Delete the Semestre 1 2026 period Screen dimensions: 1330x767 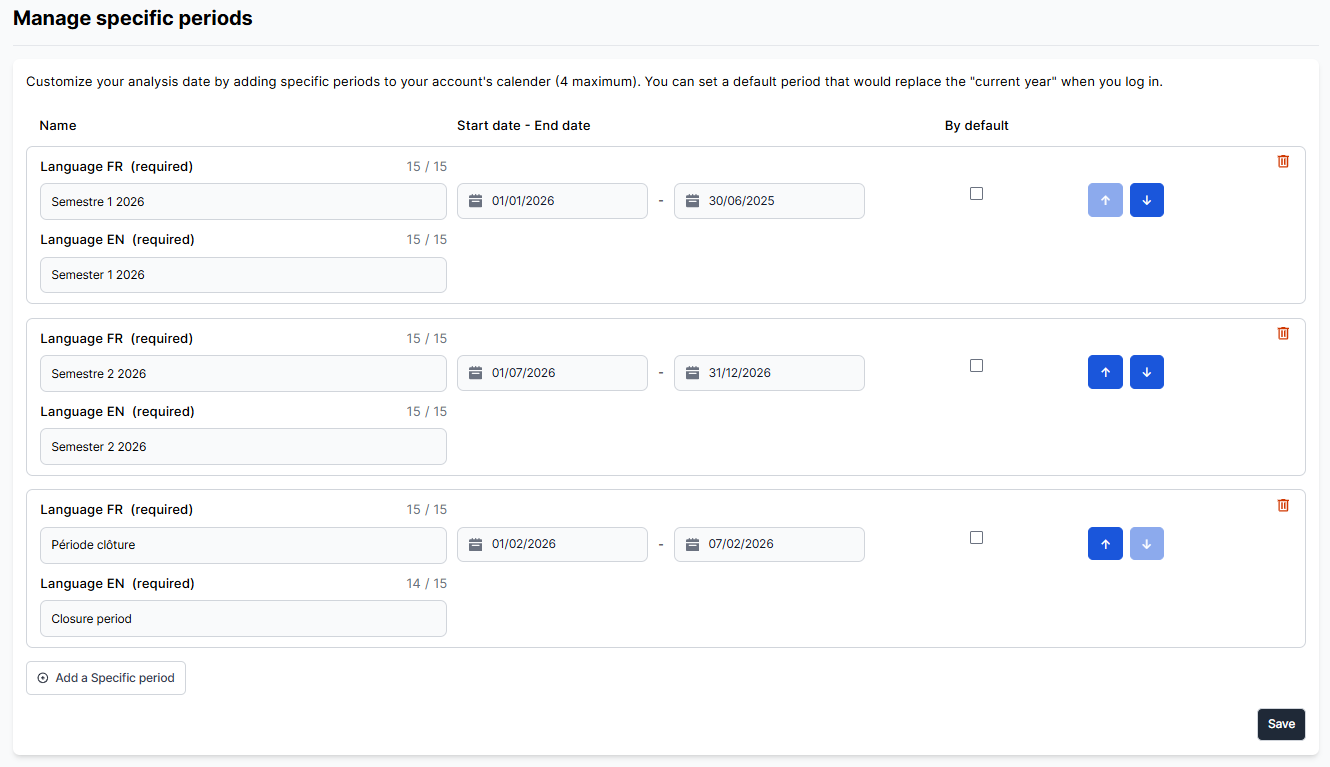tap(1283, 161)
